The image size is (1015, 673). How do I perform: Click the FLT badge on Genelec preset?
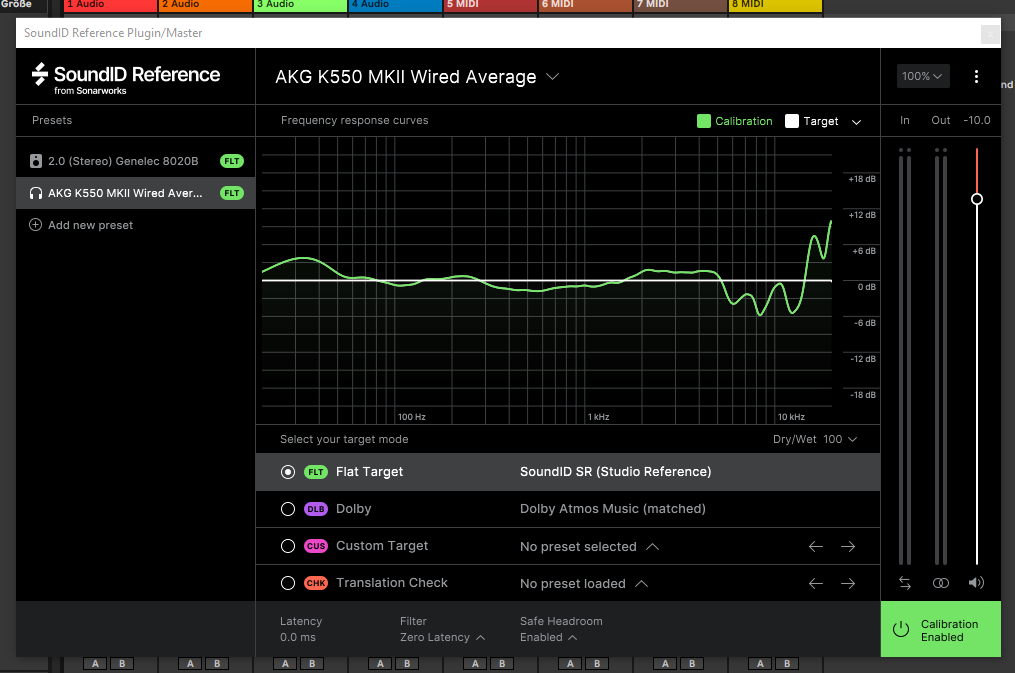tap(232, 161)
